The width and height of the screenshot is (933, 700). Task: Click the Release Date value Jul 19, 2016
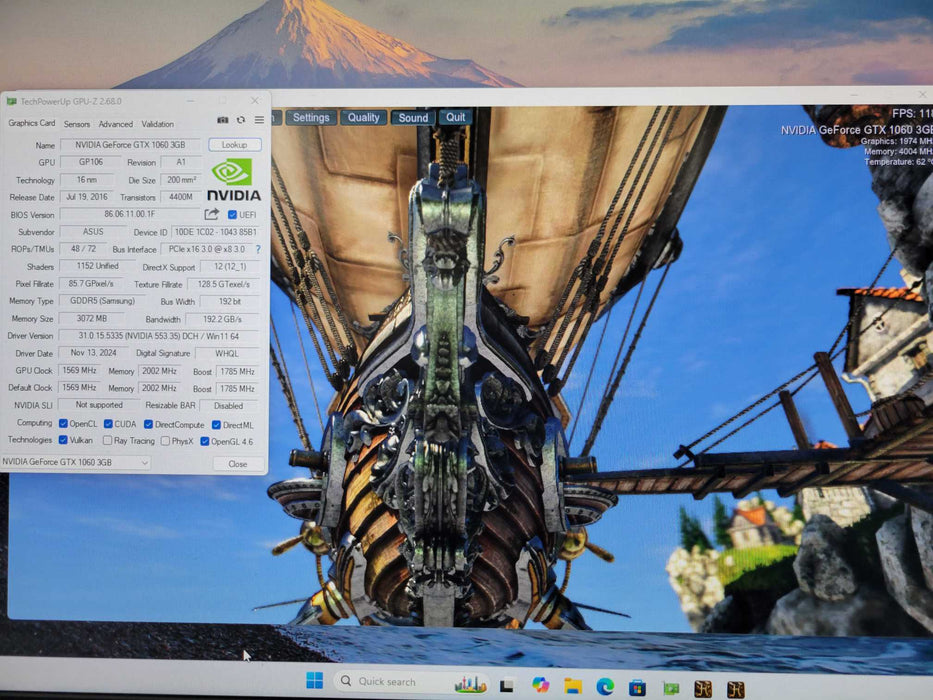(87, 196)
